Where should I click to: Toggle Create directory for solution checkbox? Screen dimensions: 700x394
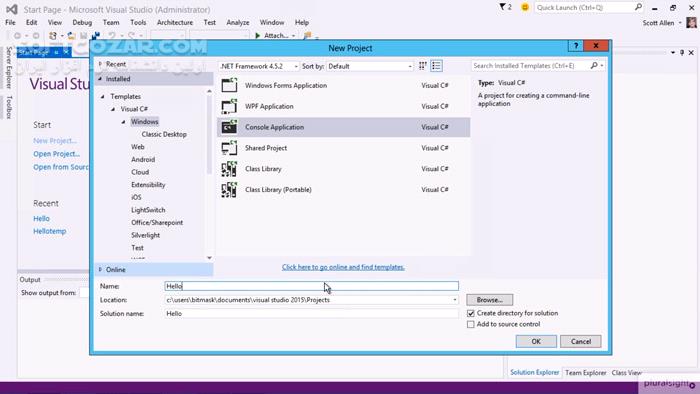(471, 313)
